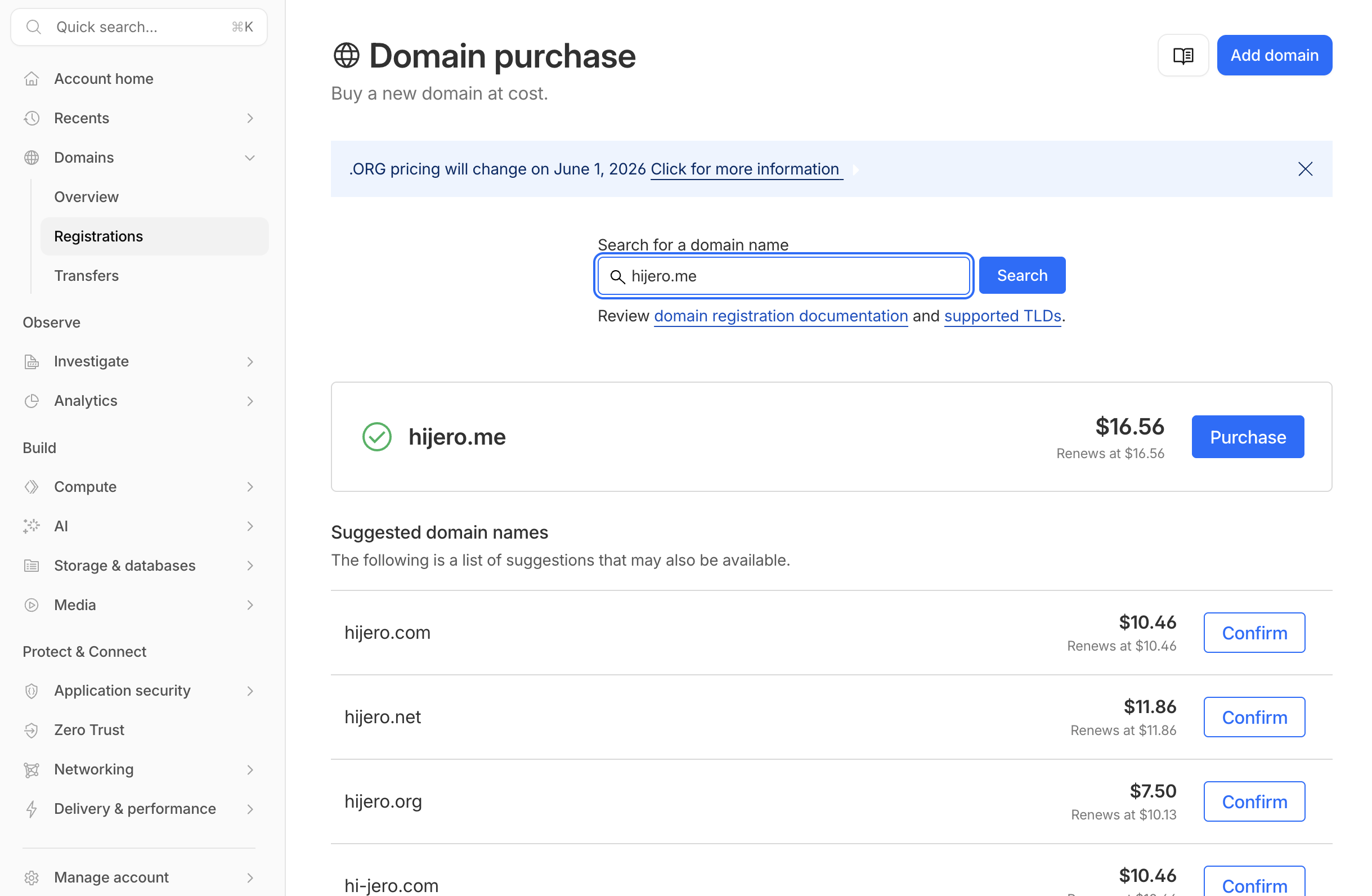Expand the Recents chevron

[x=250, y=118]
